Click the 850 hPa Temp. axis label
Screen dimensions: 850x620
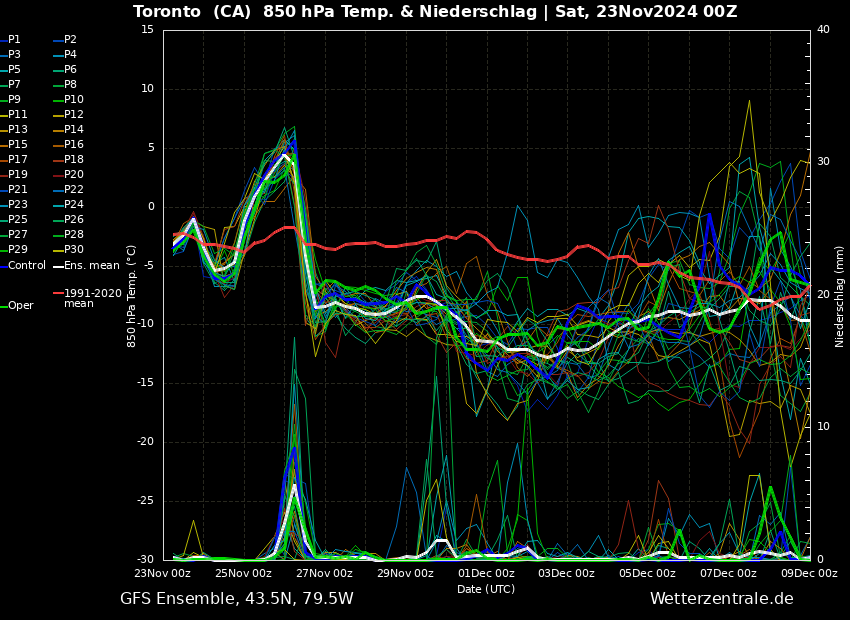132,295
